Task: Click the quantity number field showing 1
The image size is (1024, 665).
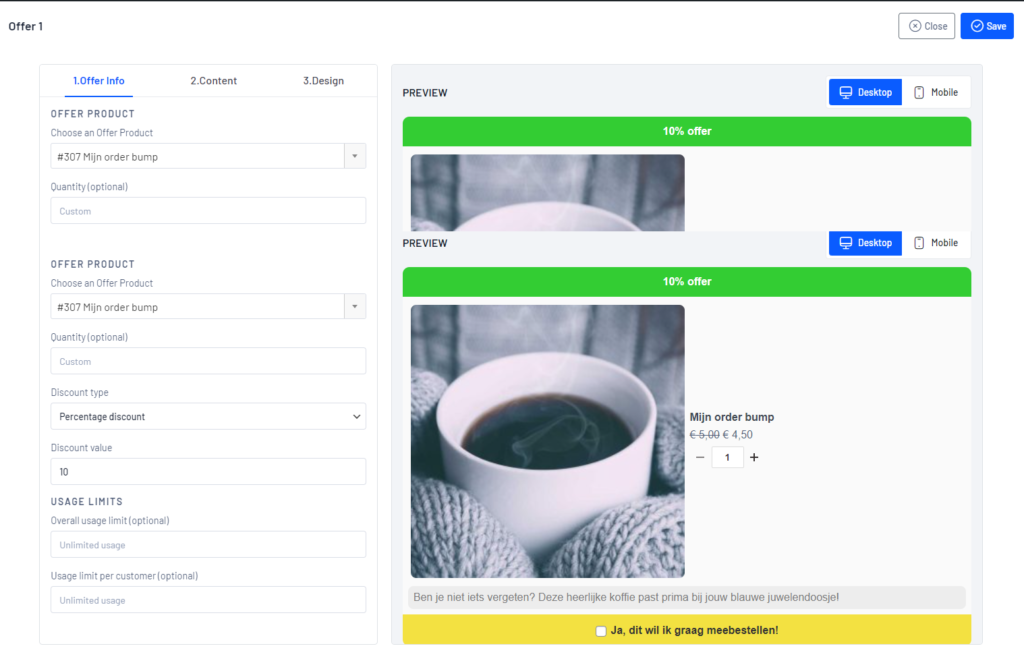Action: click(727, 457)
